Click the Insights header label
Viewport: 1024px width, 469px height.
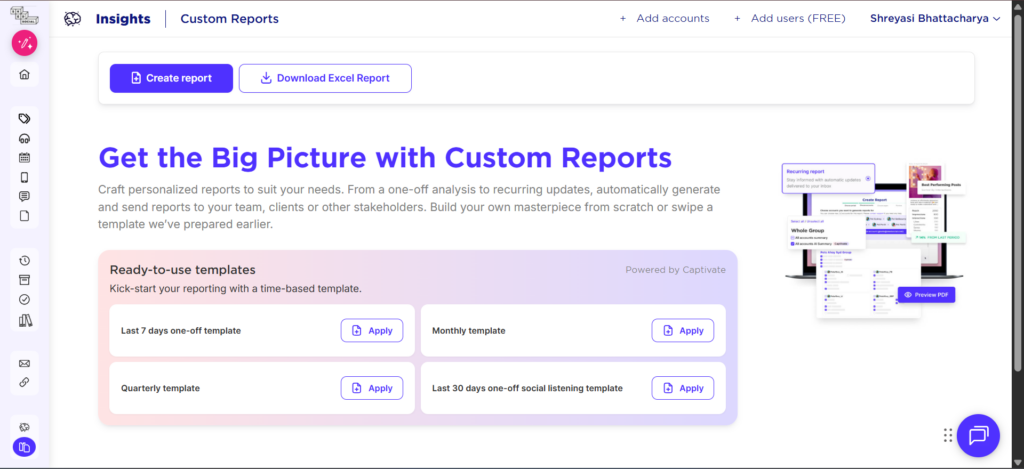pyautogui.click(x=123, y=19)
